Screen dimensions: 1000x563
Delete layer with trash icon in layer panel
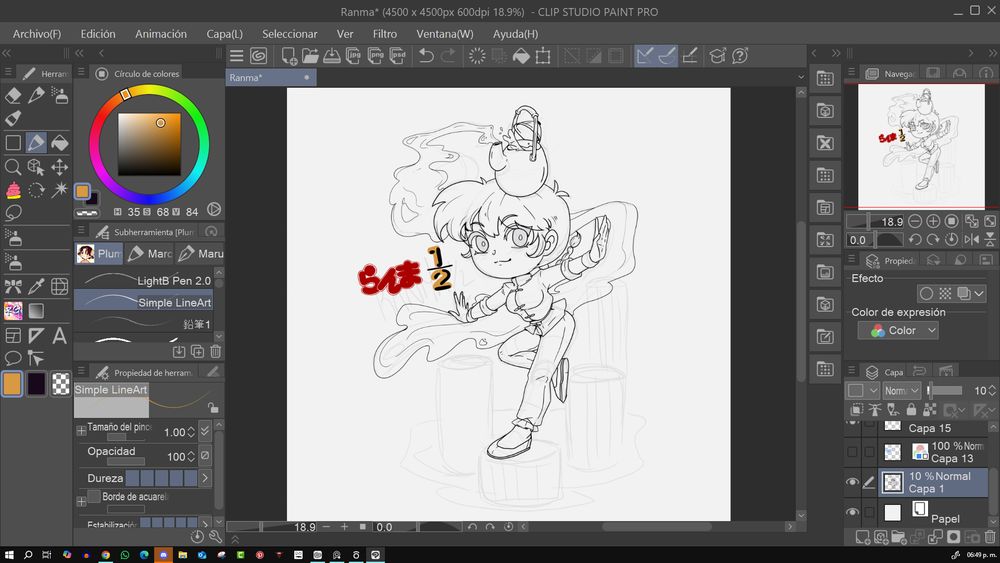pyautogui.click(x=989, y=537)
